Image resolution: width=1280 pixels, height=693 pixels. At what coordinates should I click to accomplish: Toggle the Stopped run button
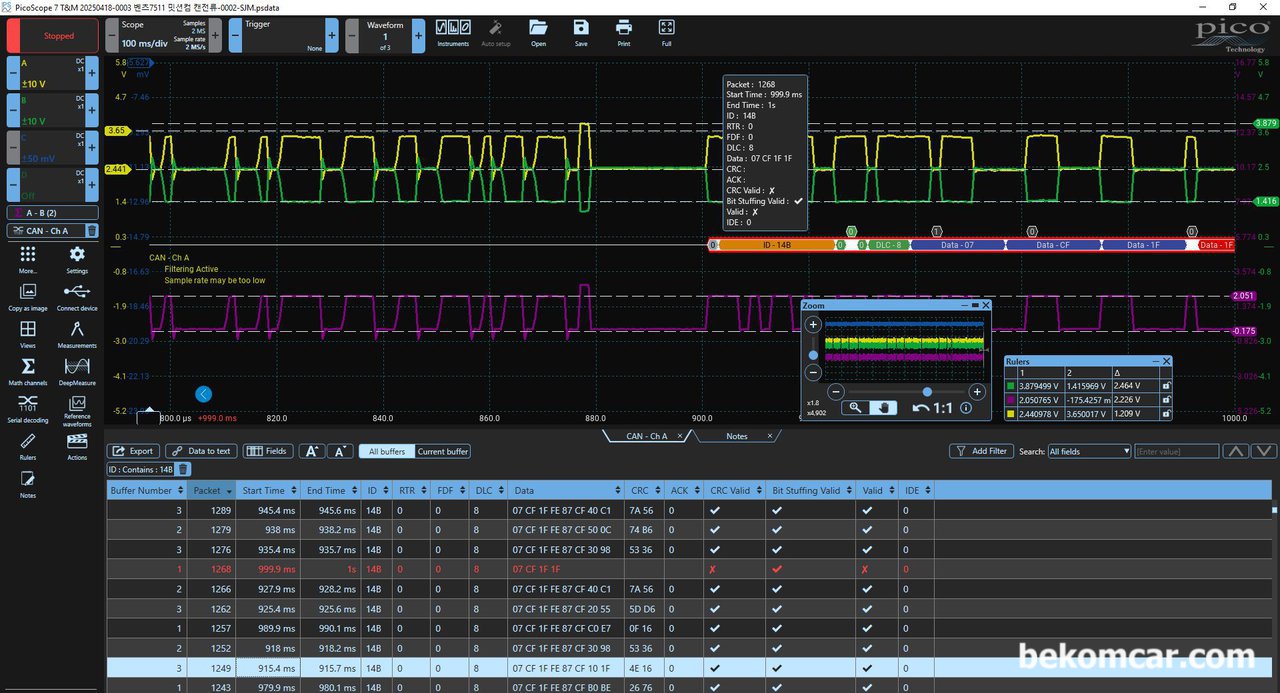point(52,36)
